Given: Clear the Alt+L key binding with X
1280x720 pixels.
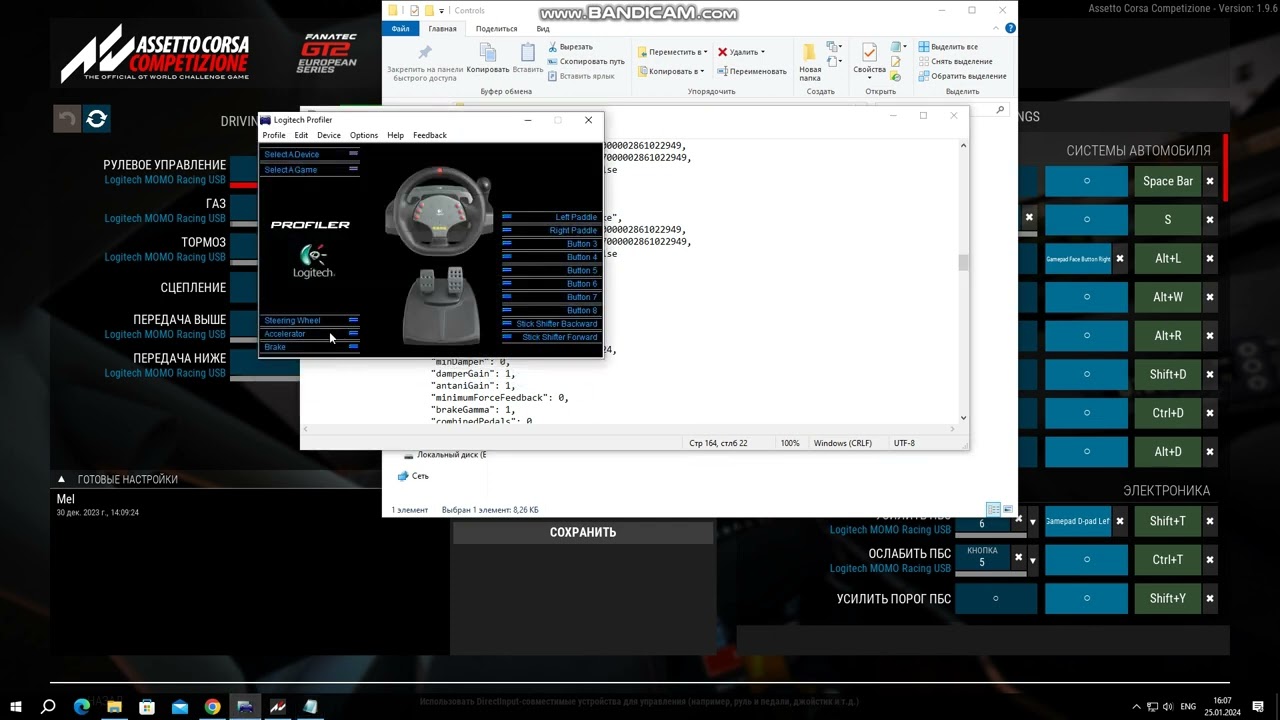Looking at the screenshot, I should (x=1210, y=258).
